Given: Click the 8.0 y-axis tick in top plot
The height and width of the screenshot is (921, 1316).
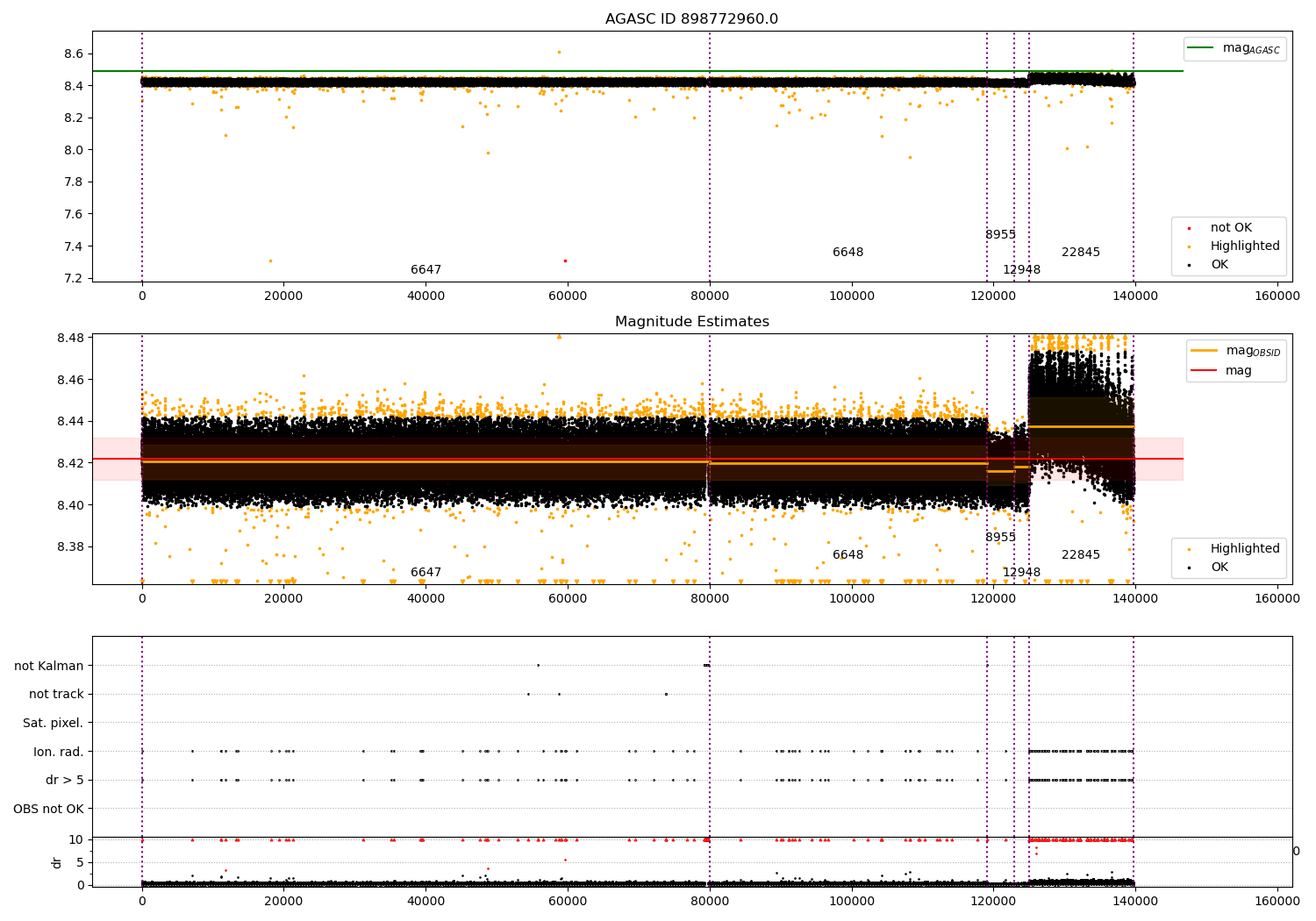Looking at the screenshot, I should [x=74, y=150].
